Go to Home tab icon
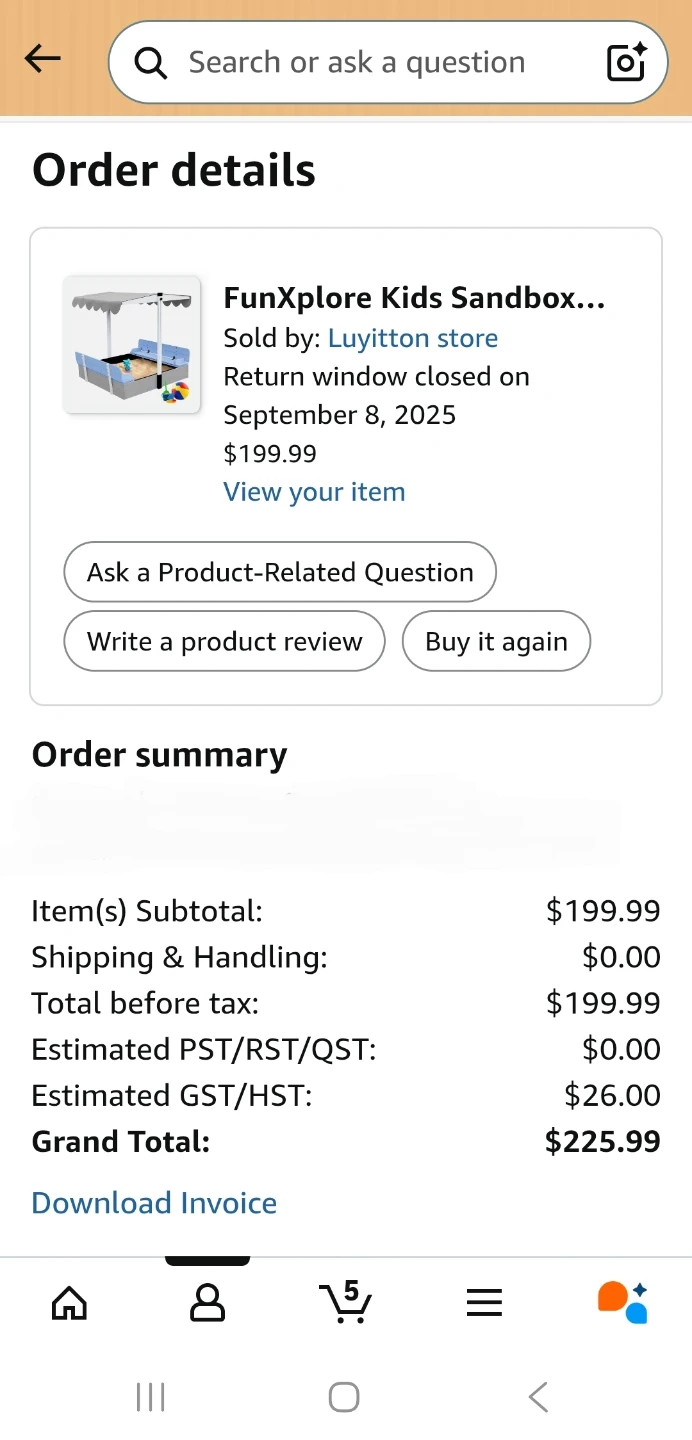The height and width of the screenshot is (1440, 692). pyautogui.click(x=69, y=1302)
